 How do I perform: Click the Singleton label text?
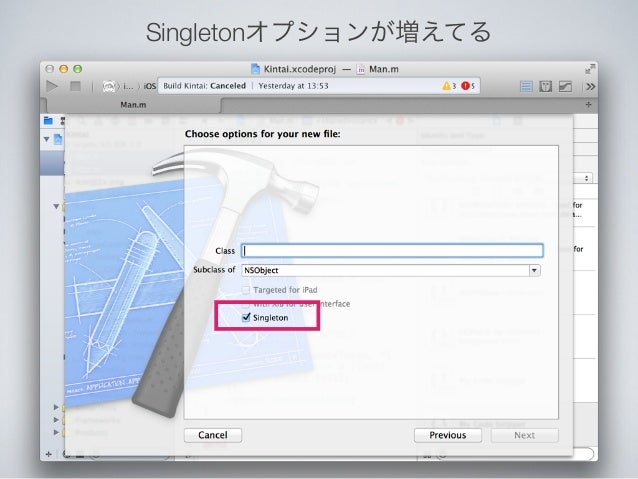pos(271,318)
